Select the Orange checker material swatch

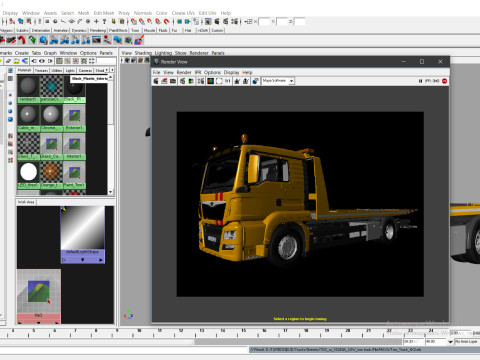click(x=51, y=174)
